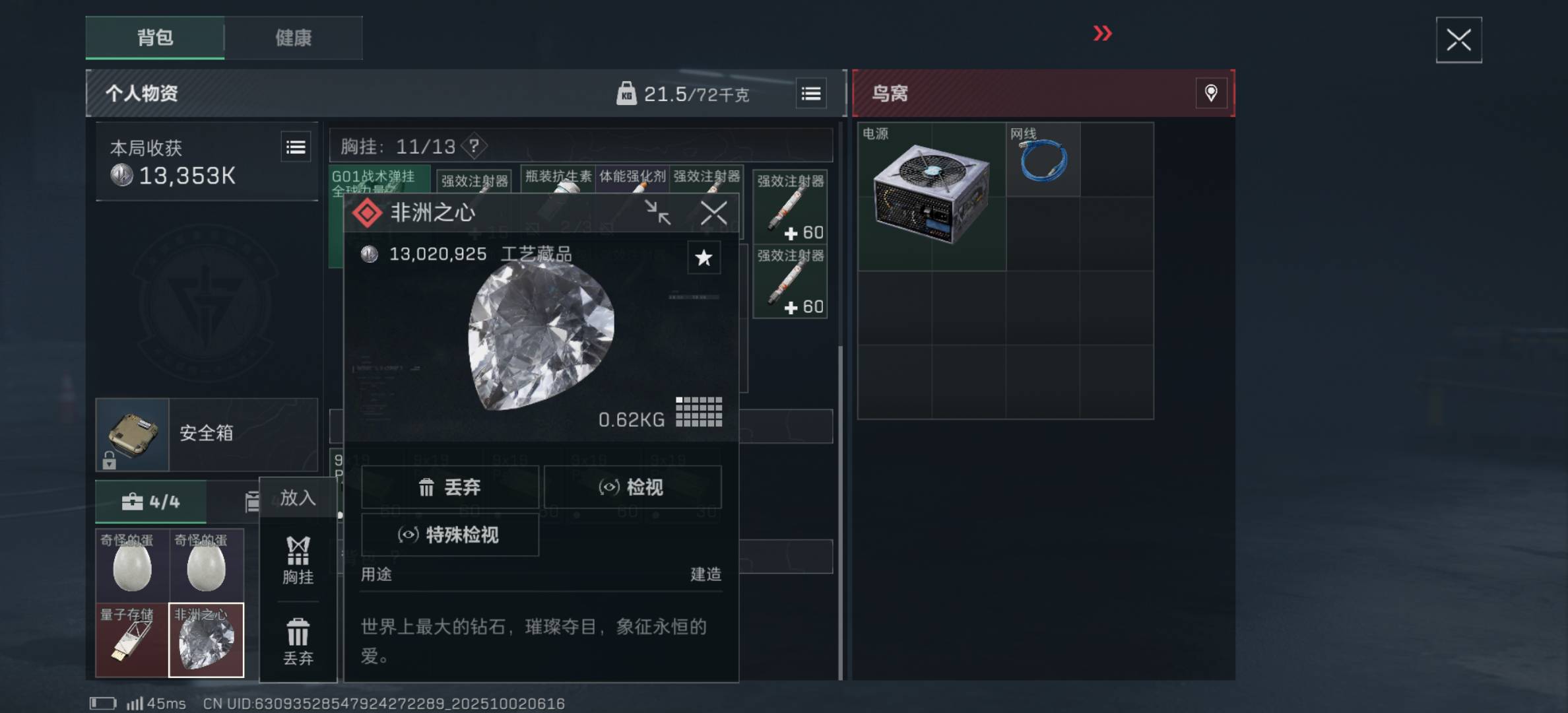Switch to the 健康 tab
This screenshot has width=1568, height=713.
[294, 38]
